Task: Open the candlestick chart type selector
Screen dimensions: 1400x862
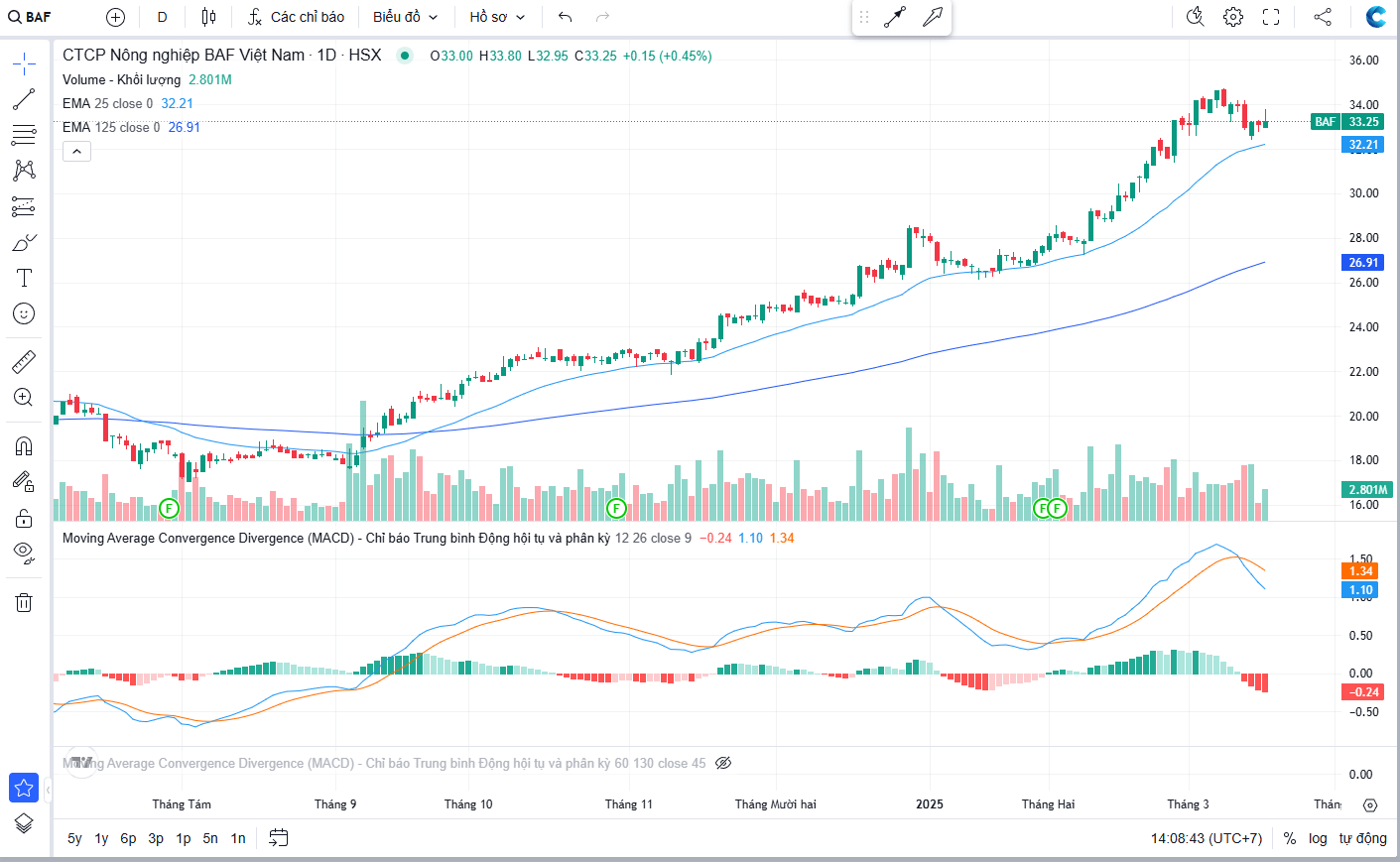Action: [x=208, y=17]
